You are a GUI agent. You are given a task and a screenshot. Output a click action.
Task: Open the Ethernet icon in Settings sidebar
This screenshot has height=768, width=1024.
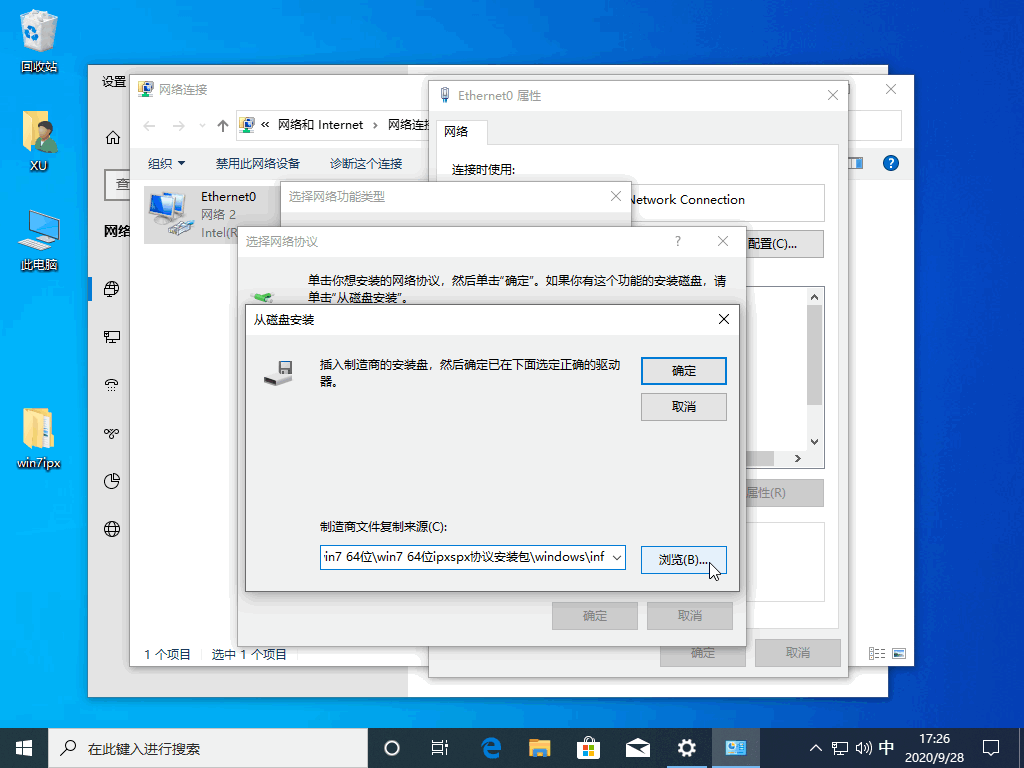tap(112, 337)
